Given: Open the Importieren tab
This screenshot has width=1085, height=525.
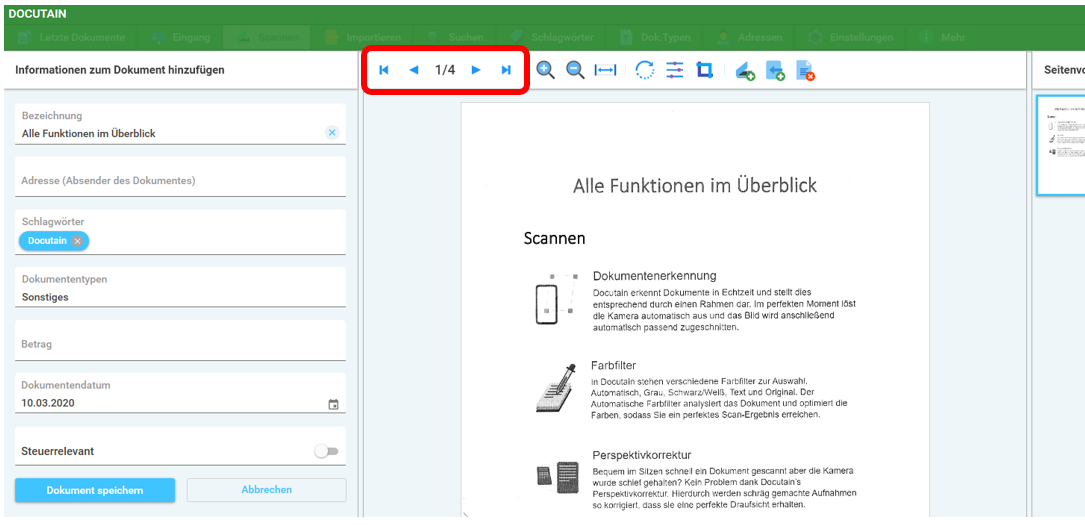Looking at the screenshot, I should [363, 37].
